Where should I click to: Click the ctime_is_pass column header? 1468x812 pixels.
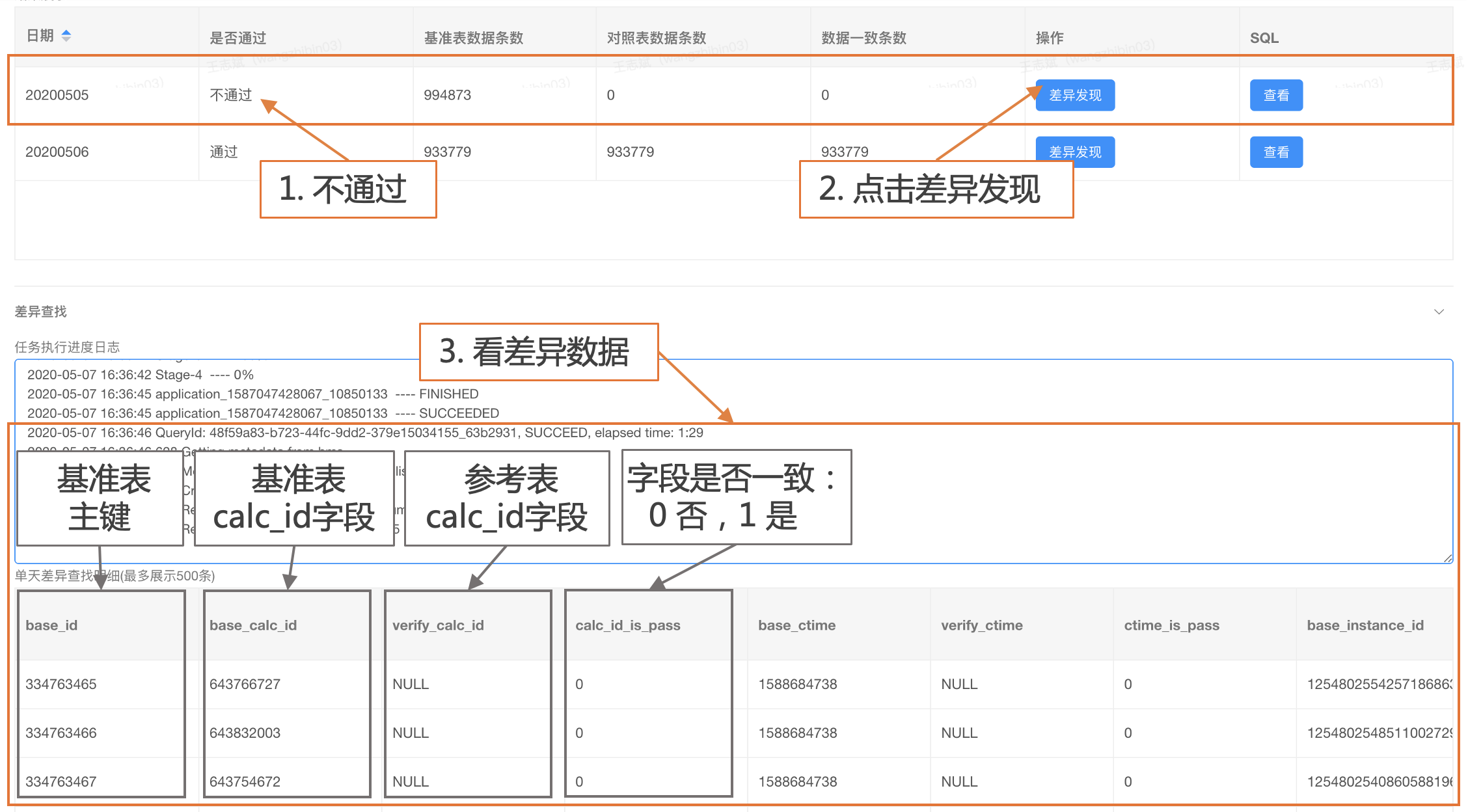click(x=1171, y=625)
